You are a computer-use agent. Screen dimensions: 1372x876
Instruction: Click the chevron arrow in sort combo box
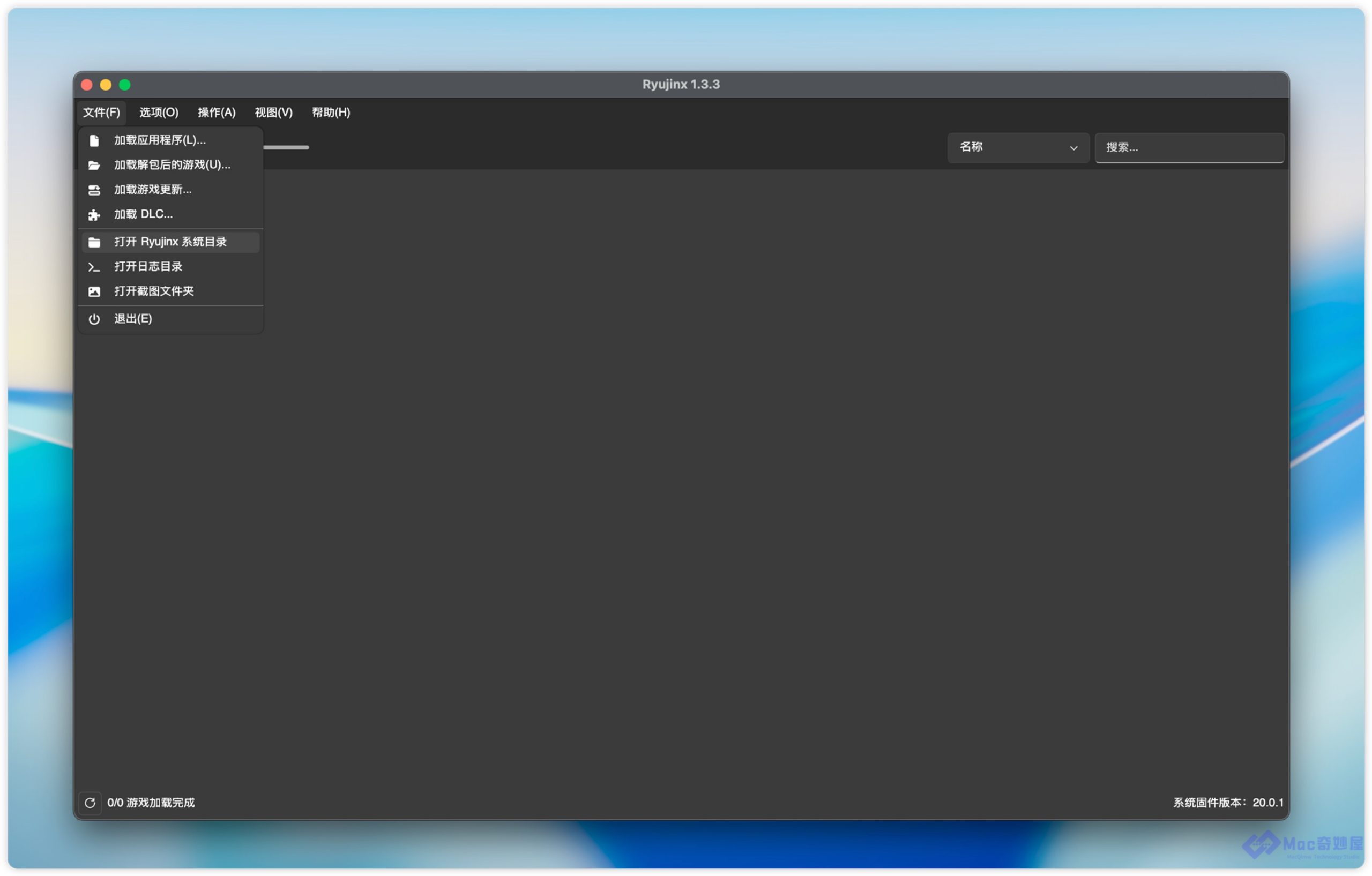coord(1073,148)
